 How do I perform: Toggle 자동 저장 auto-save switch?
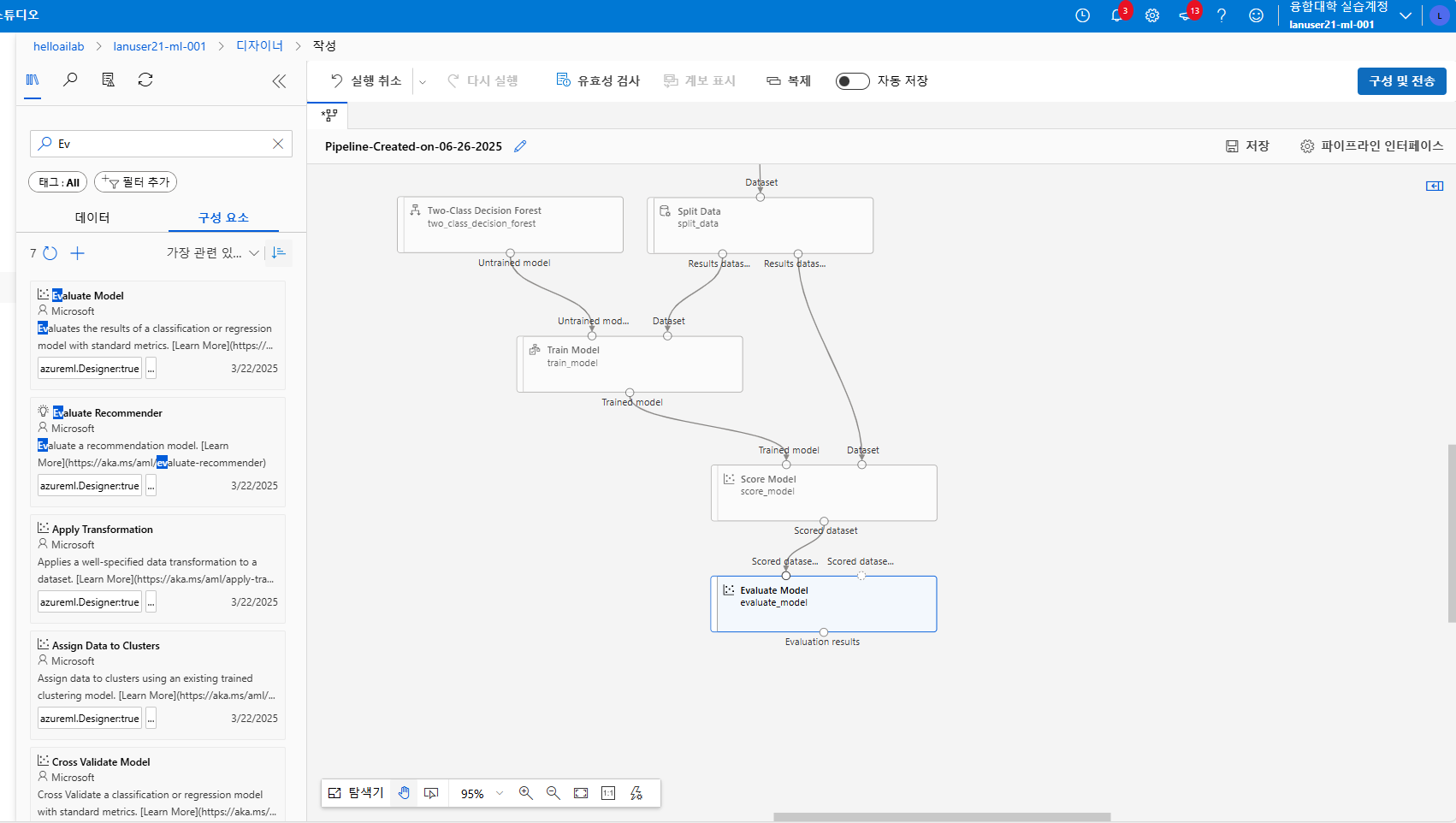tap(852, 80)
